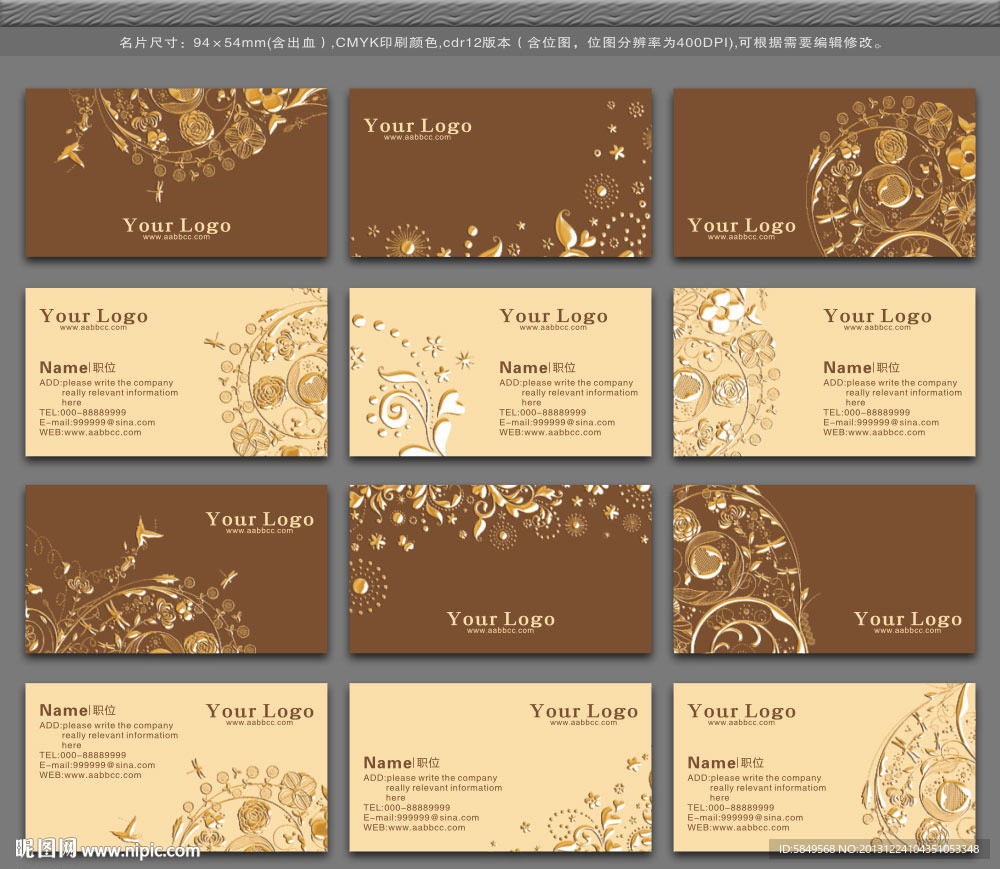Open brown card with bird flying above floral vine
This screenshot has height=869, width=1000.
[x=177, y=569]
